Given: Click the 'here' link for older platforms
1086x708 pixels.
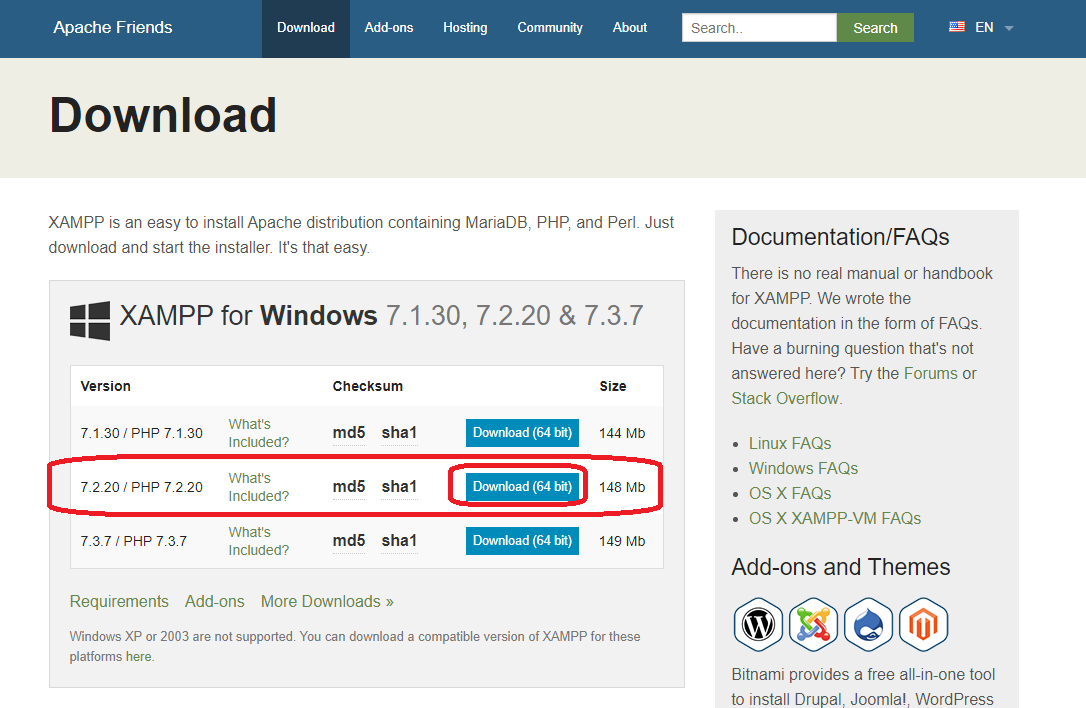Looking at the screenshot, I should 139,657.
